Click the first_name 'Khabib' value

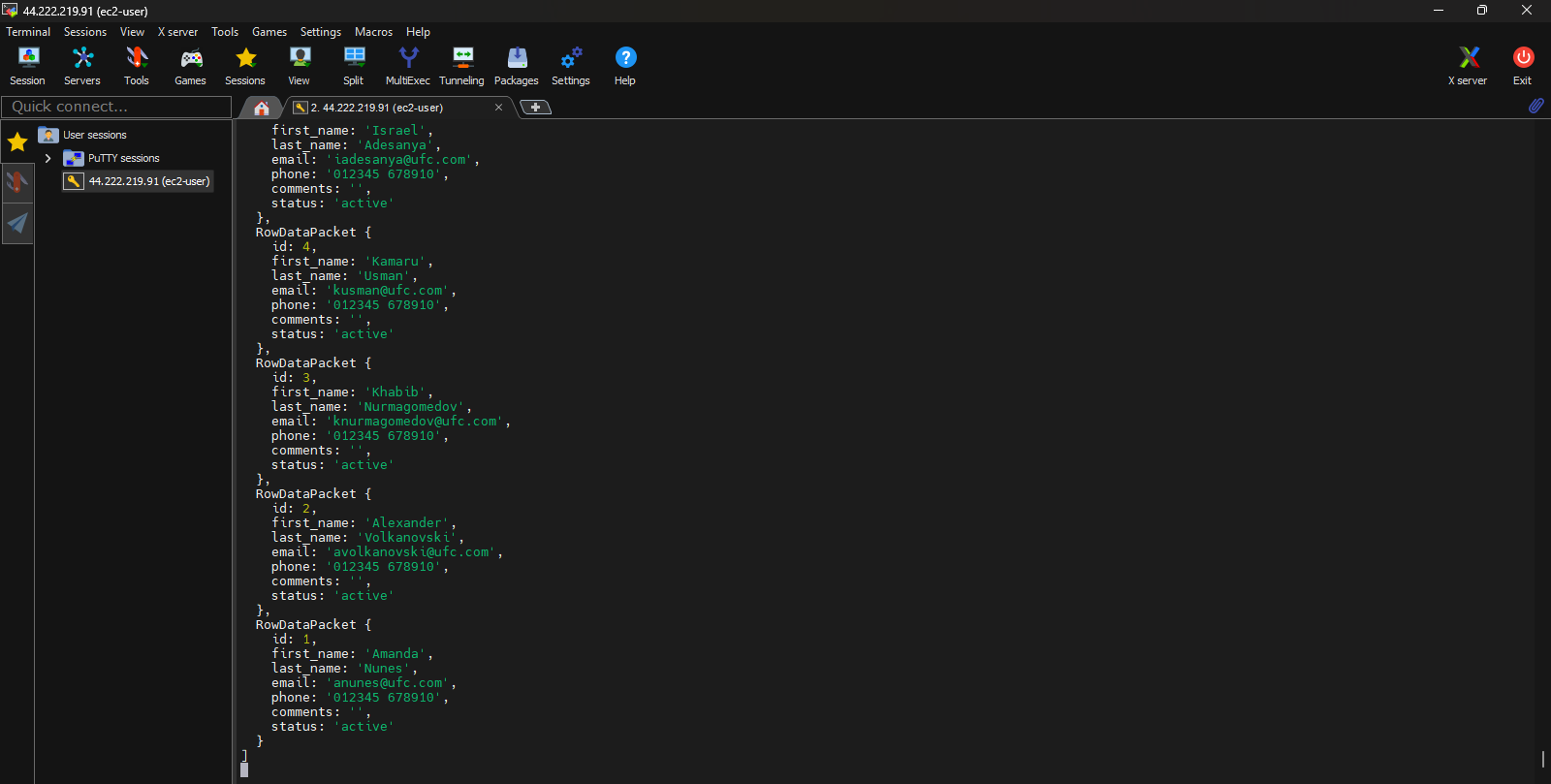396,392
